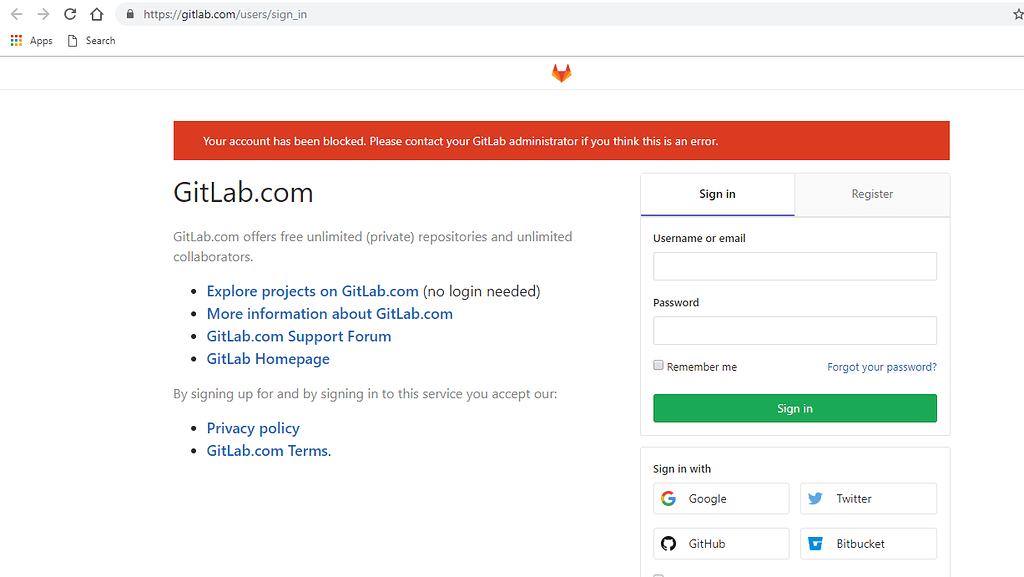The height and width of the screenshot is (577, 1024).
Task: Check the Remember me checkbox
Action: tap(658, 366)
